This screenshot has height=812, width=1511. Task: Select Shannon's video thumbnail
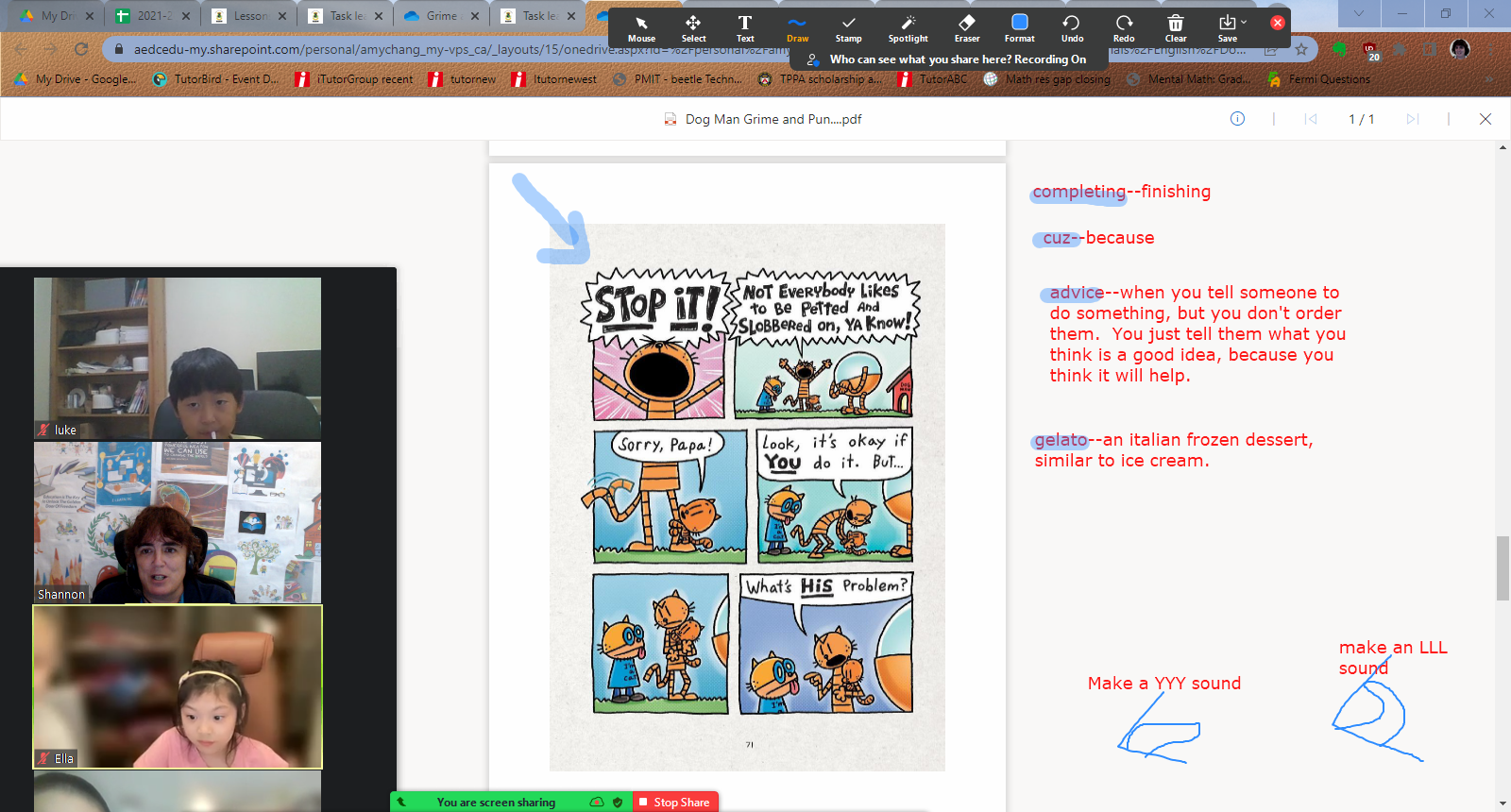[178, 522]
